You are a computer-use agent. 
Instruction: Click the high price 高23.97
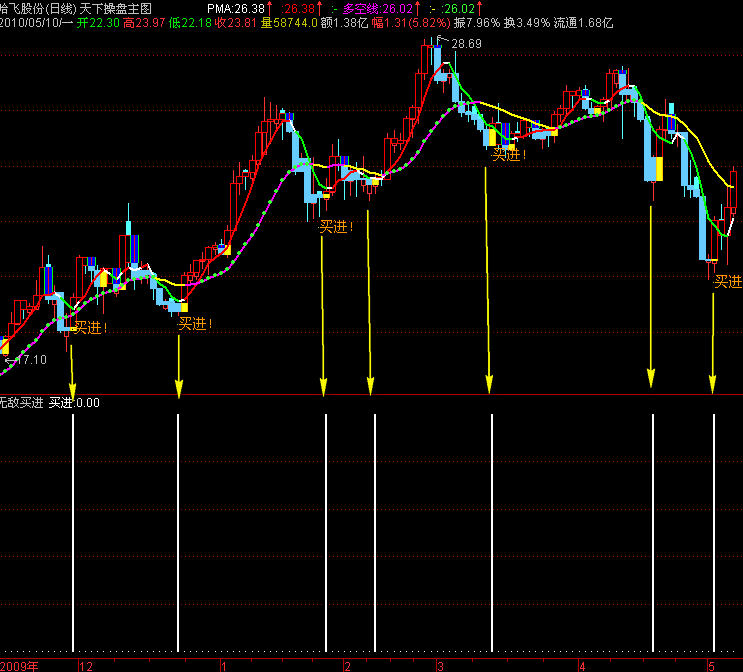(144, 23)
